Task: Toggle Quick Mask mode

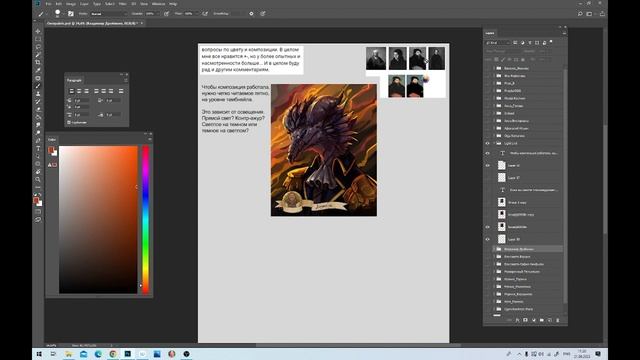Action: click(38, 212)
